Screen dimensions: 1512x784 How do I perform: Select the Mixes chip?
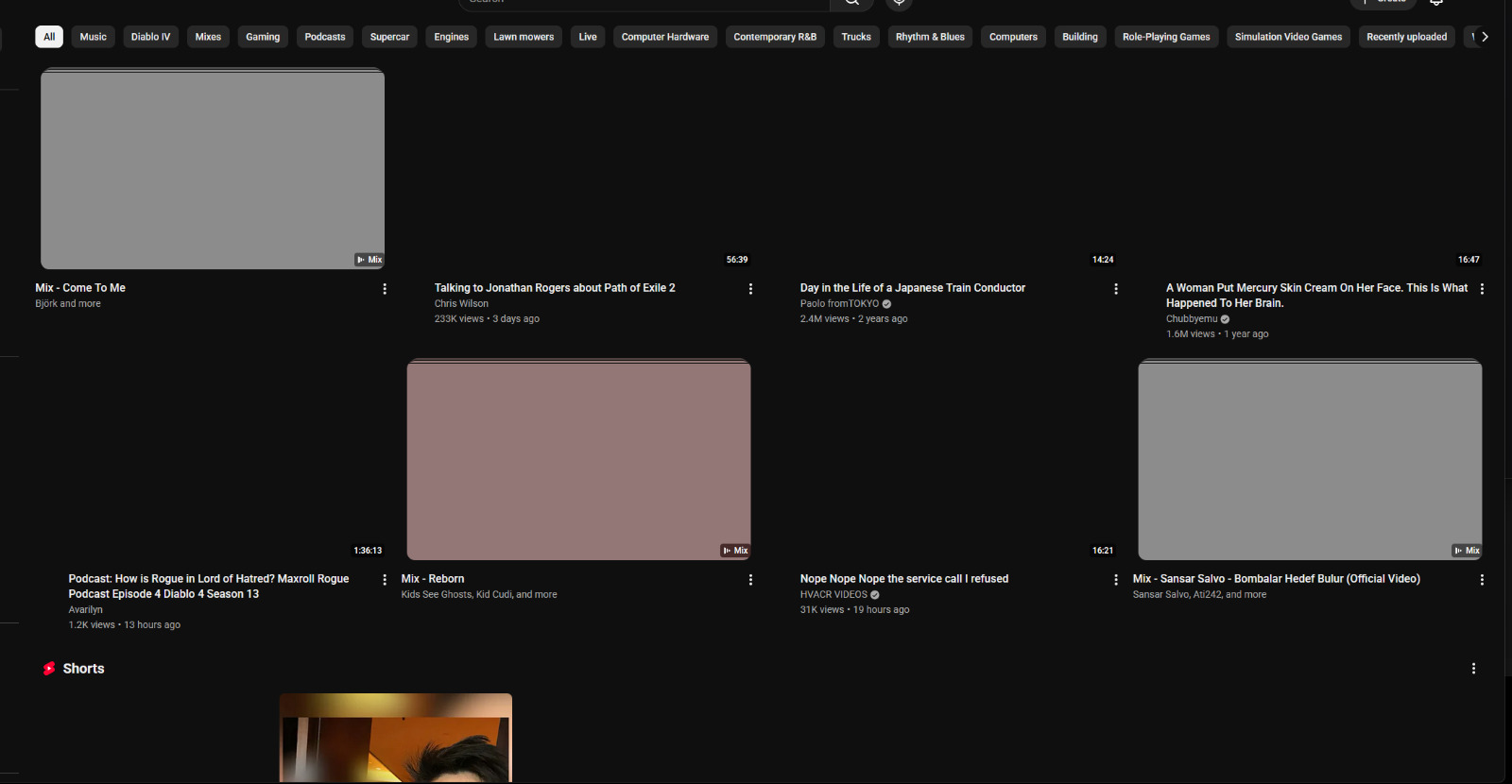208,37
